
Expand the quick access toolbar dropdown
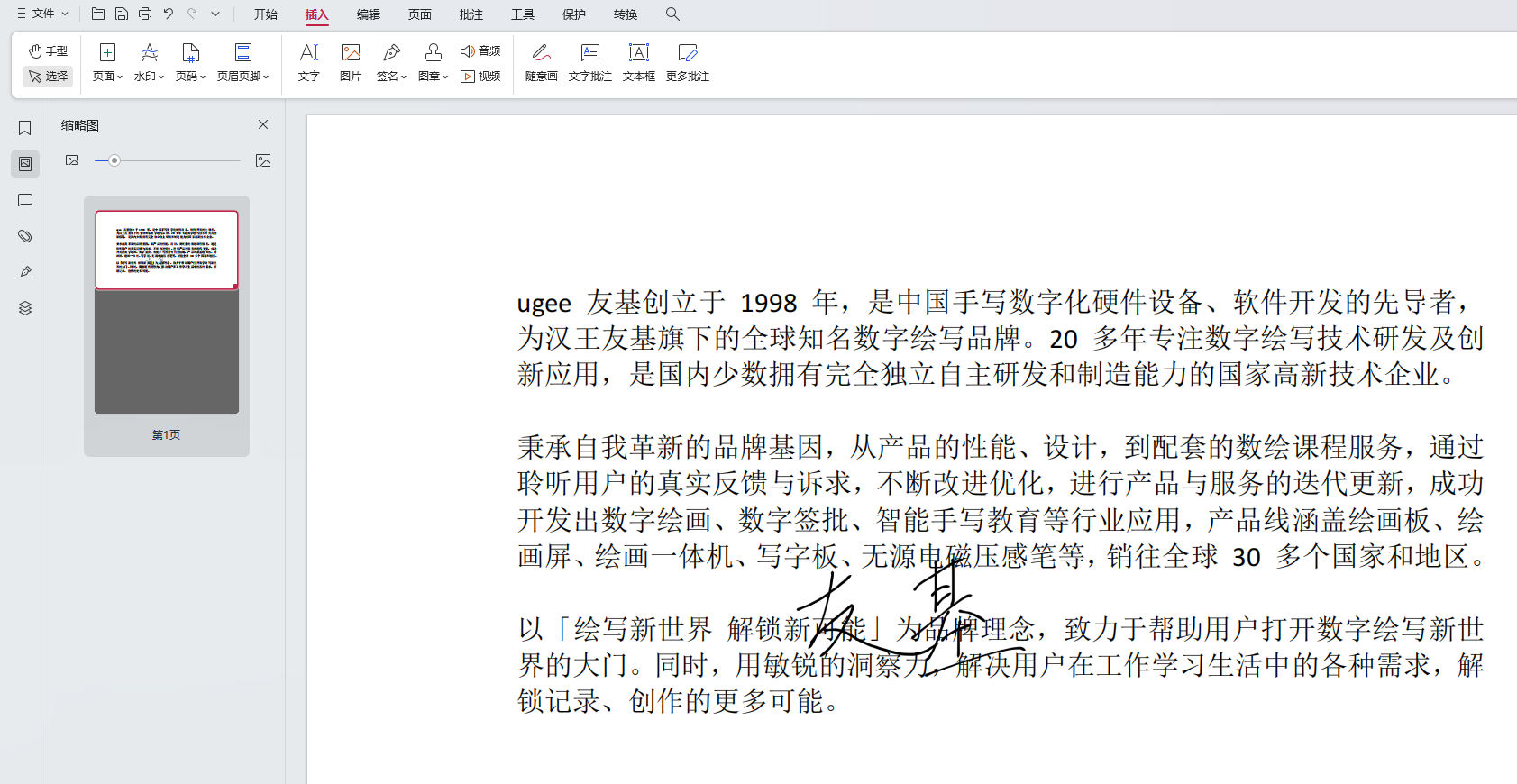pyautogui.click(x=215, y=14)
